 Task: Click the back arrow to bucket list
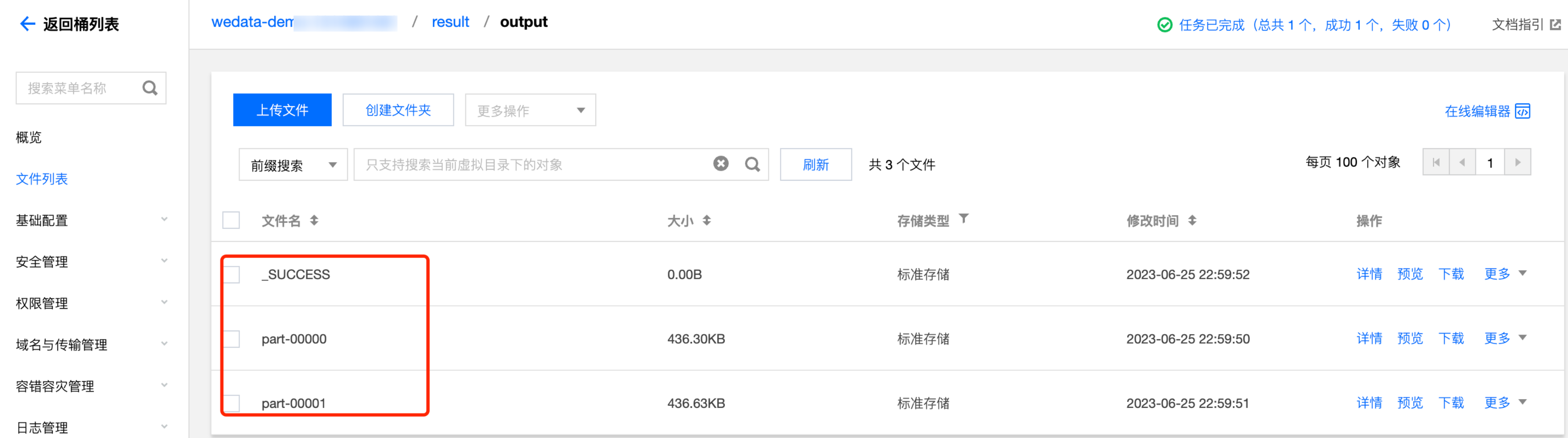tap(27, 24)
